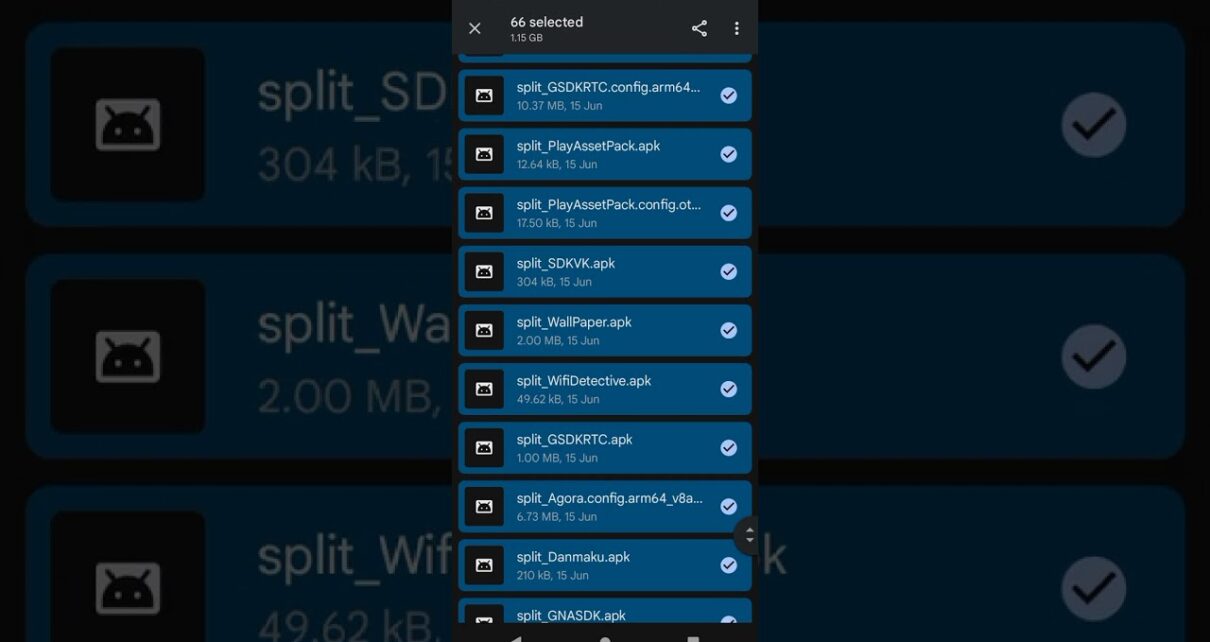Tap the split_GSDKRTC.config.arm64 file icon
This screenshot has height=642, width=1210.
click(484, 96)
